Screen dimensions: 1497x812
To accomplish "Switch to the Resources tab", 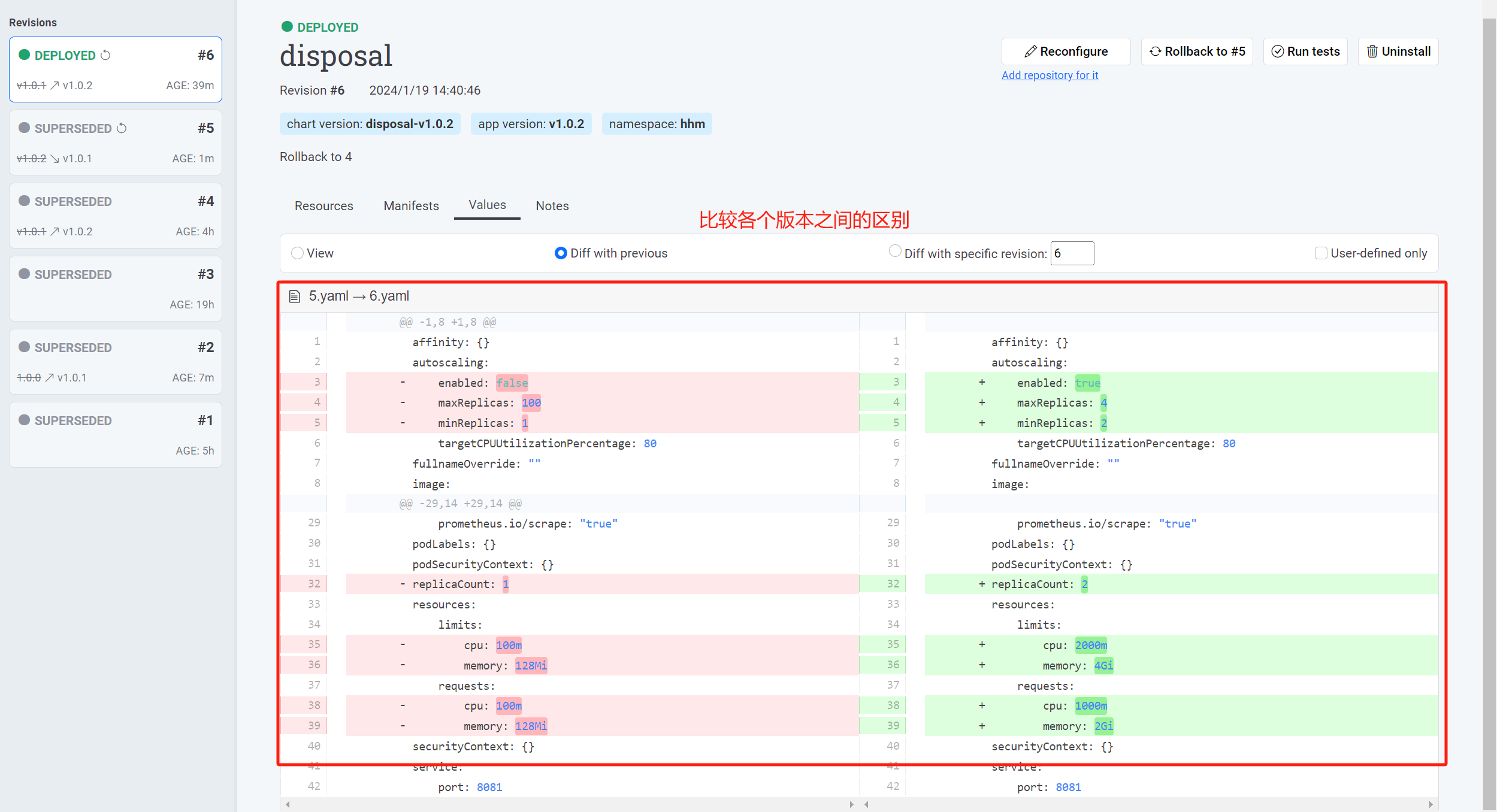I will tap(323, 206).
